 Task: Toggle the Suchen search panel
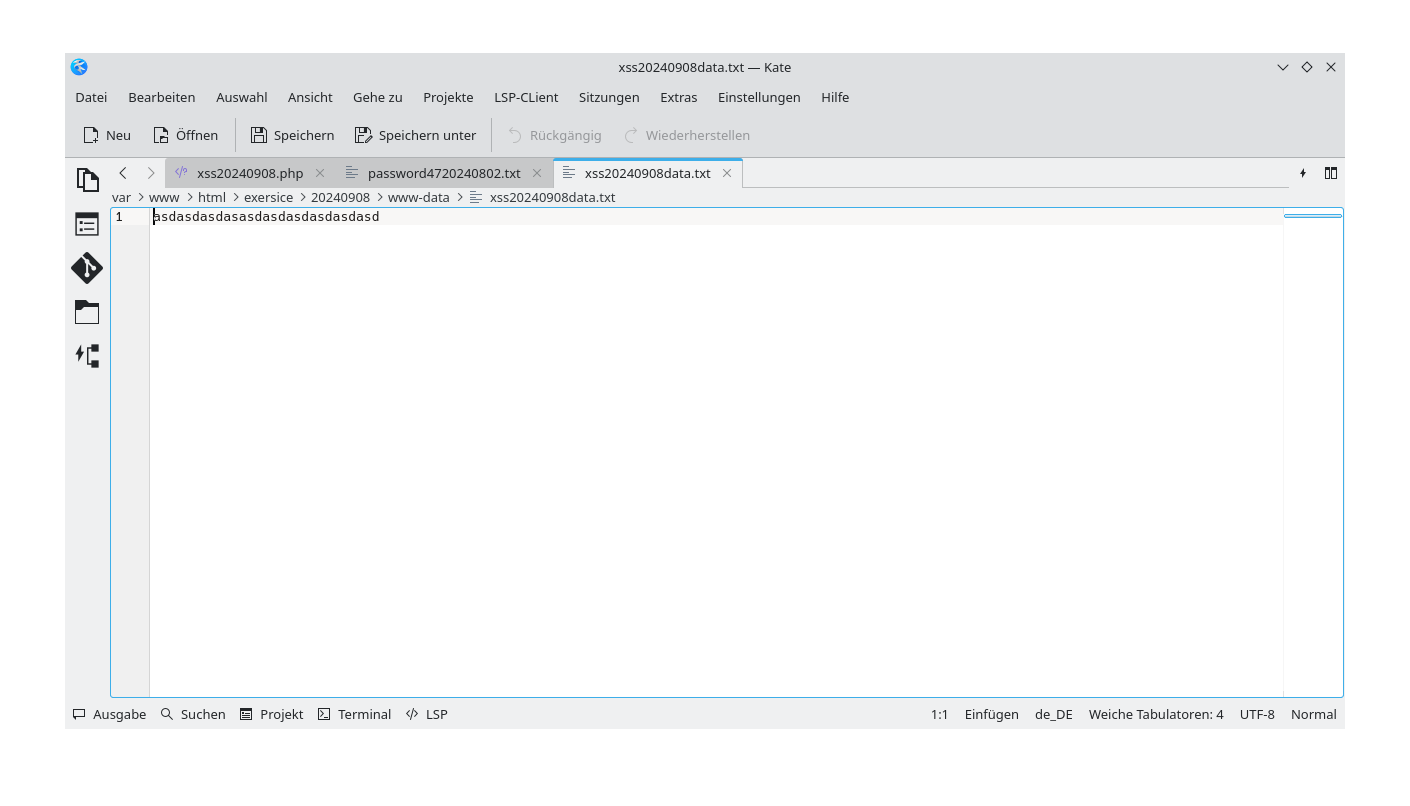[x=192, y=714]
